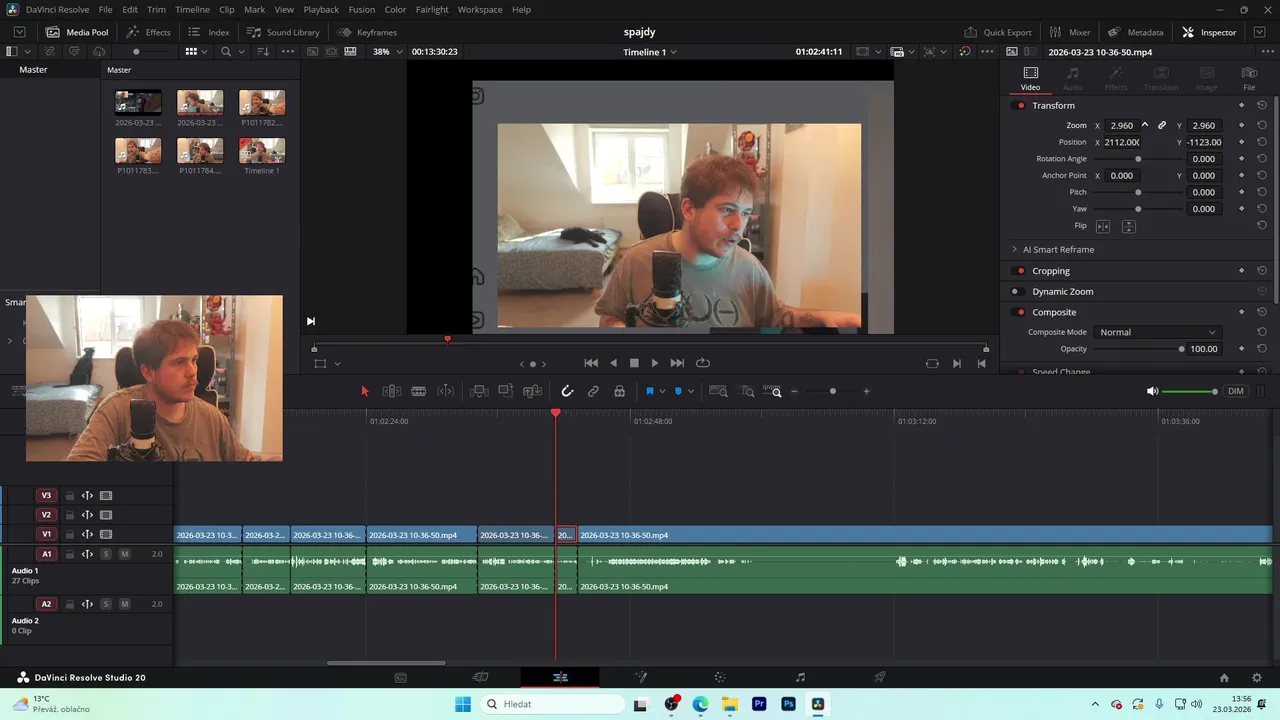Open the Metadata panel
Screen dimensions: 1280x720
point(1135,32)
